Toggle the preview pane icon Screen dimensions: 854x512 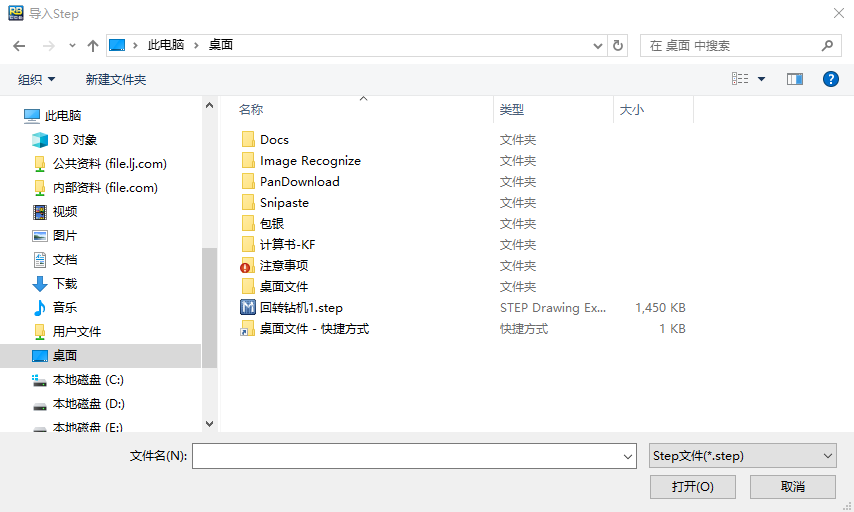[x=795, y=79]
